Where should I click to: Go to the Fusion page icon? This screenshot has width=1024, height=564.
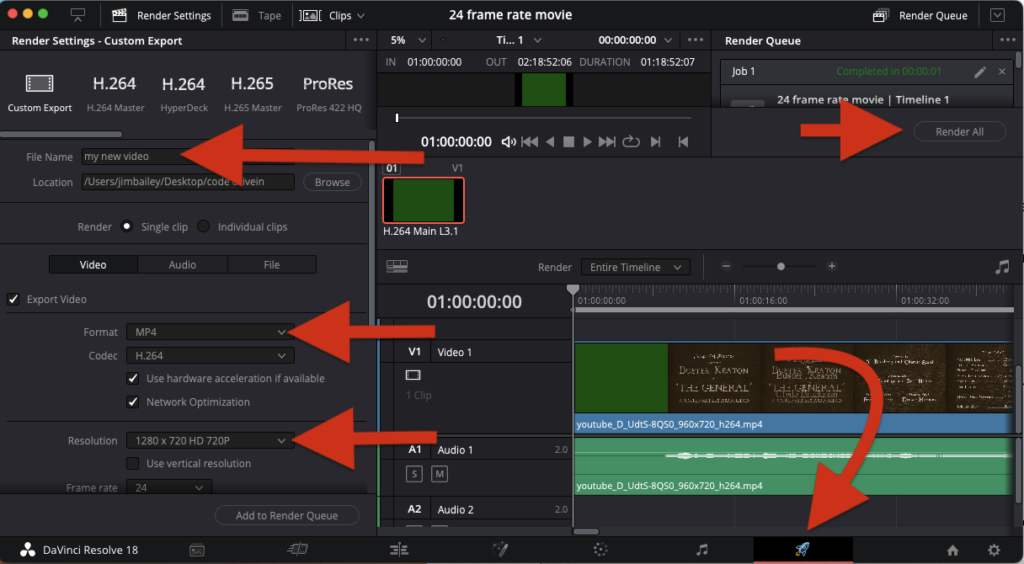point(500,549)
